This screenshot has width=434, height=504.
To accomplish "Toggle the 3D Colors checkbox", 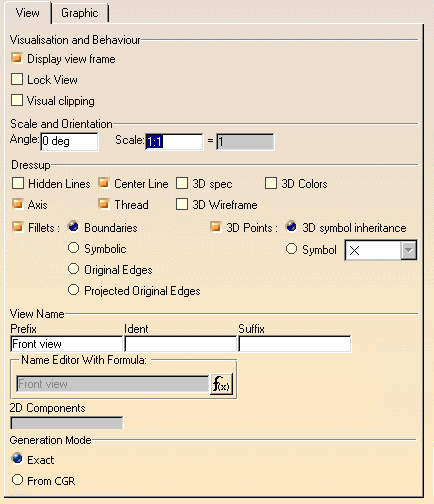I will click(271, 183).
